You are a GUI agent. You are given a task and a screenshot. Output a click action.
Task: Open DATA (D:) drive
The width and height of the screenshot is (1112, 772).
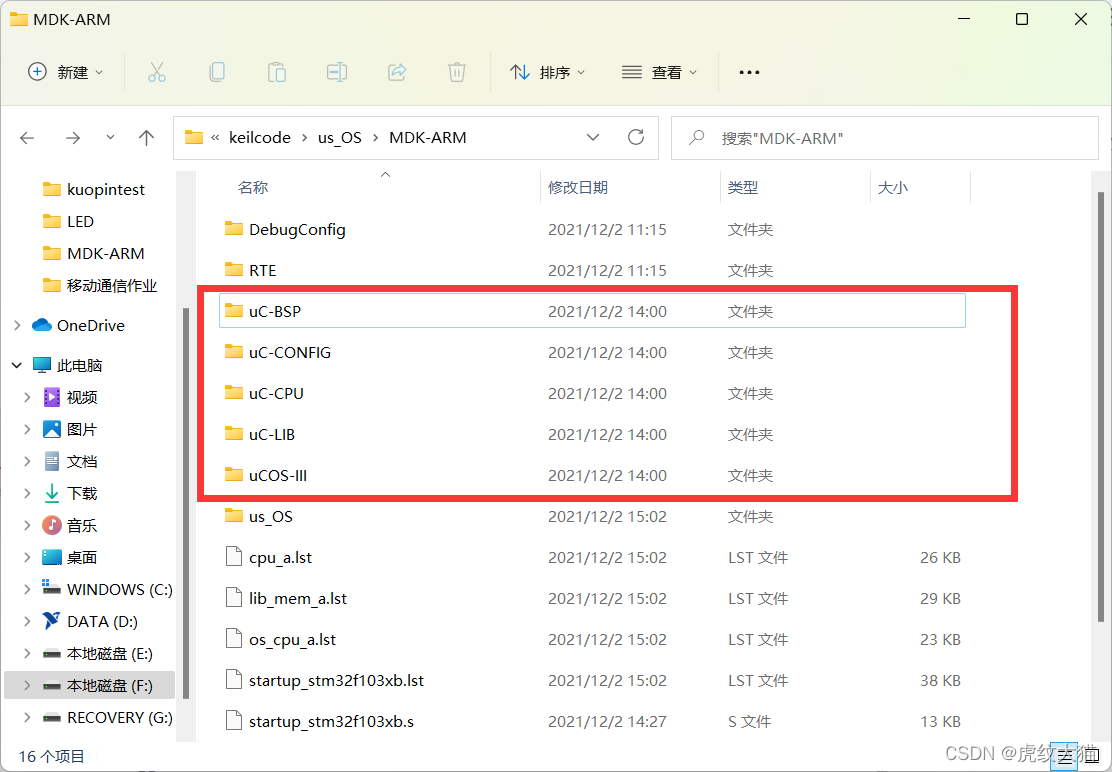[90, 622]
